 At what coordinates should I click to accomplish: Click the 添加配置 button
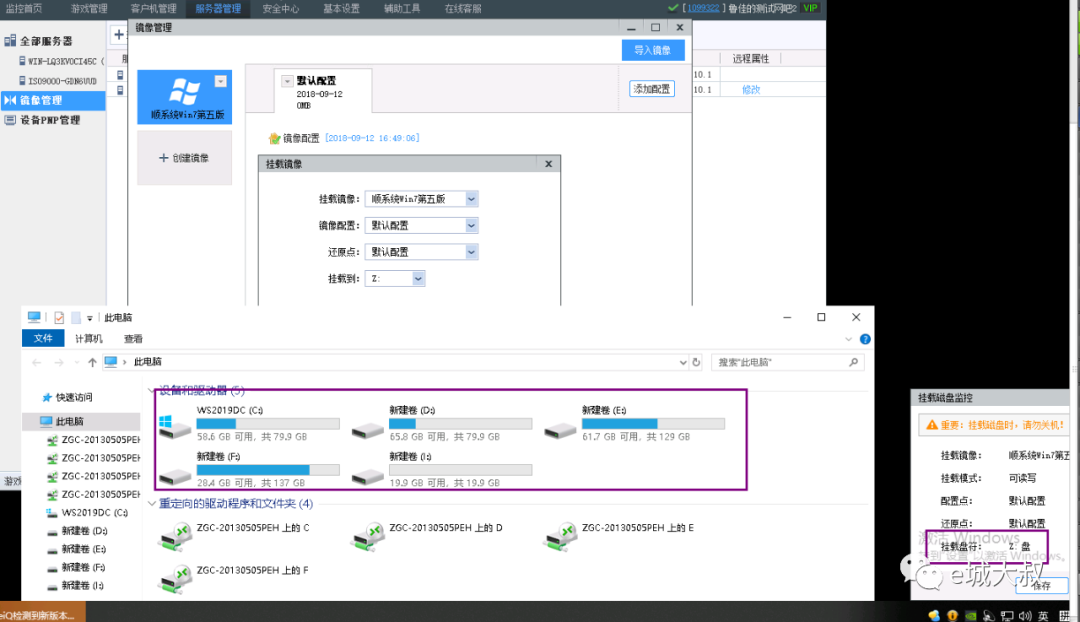[652, 89]
